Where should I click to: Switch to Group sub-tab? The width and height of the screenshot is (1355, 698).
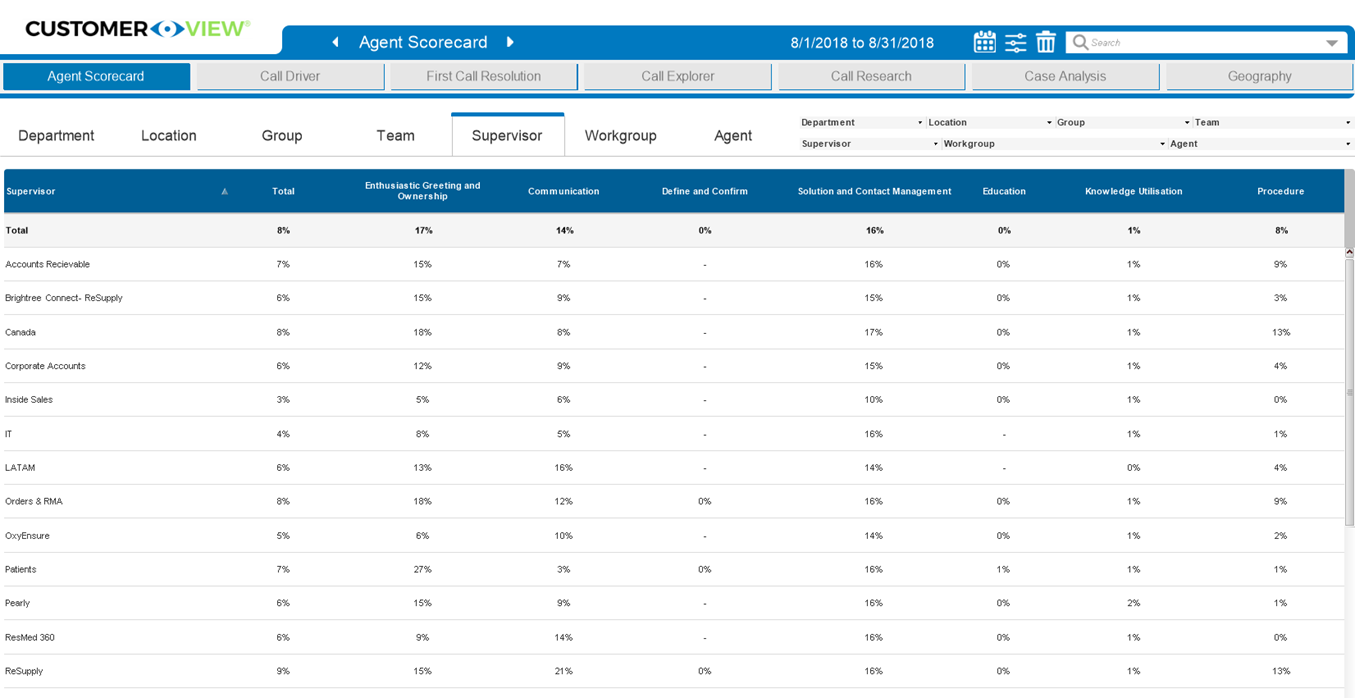[x=282, y=136]
